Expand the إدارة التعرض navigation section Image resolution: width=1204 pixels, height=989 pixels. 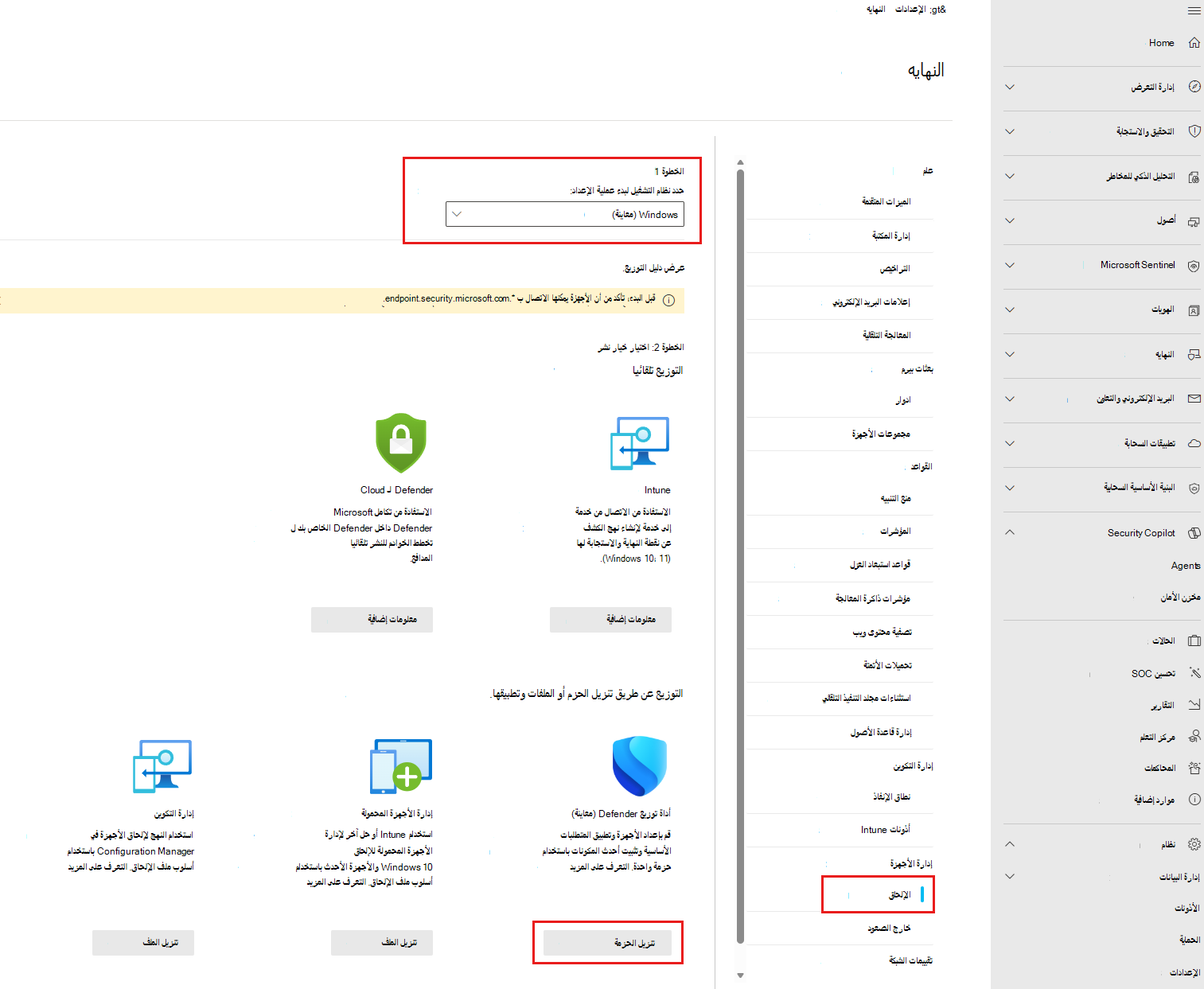click(x=1010, y=87)
